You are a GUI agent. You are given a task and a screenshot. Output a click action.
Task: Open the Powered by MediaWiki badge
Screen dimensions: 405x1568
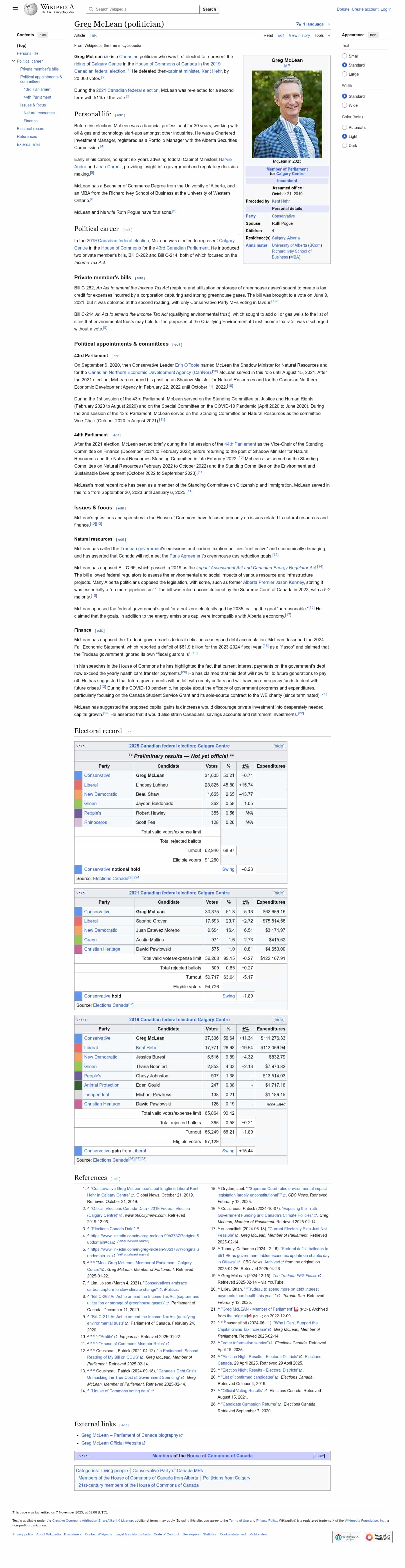pos(378,1537)
